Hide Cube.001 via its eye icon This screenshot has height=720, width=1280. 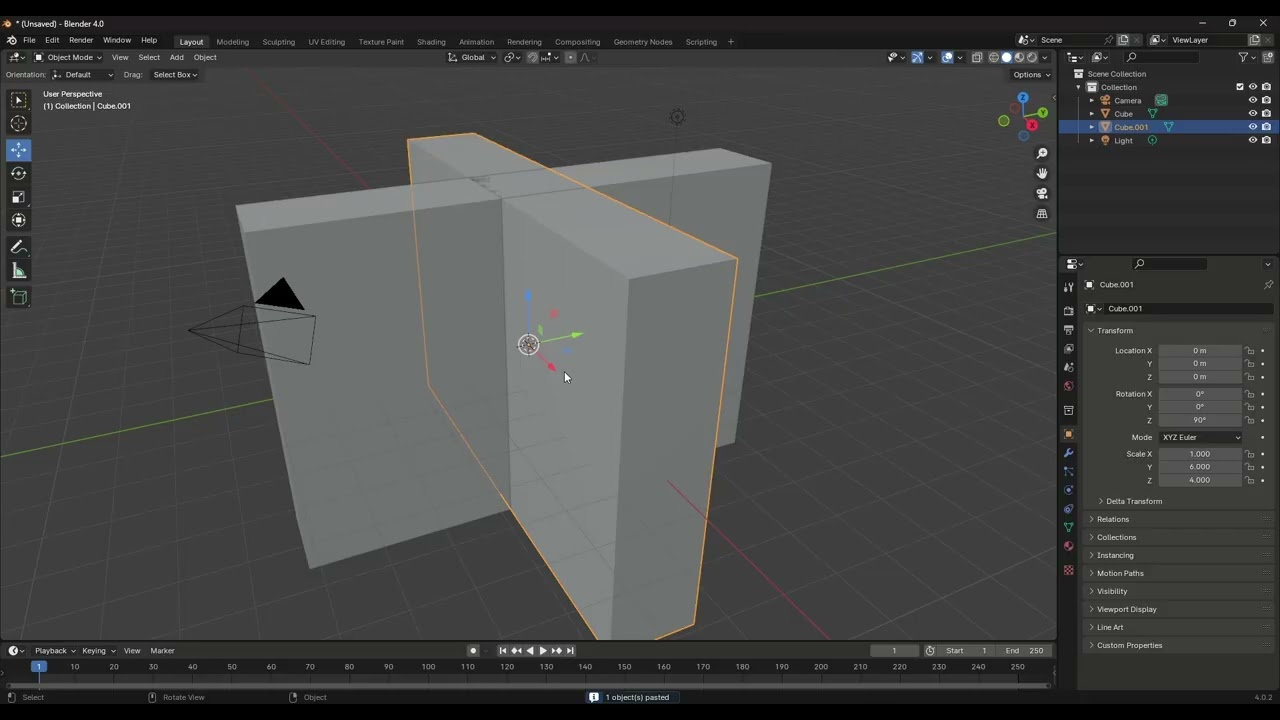[1252, 127]
